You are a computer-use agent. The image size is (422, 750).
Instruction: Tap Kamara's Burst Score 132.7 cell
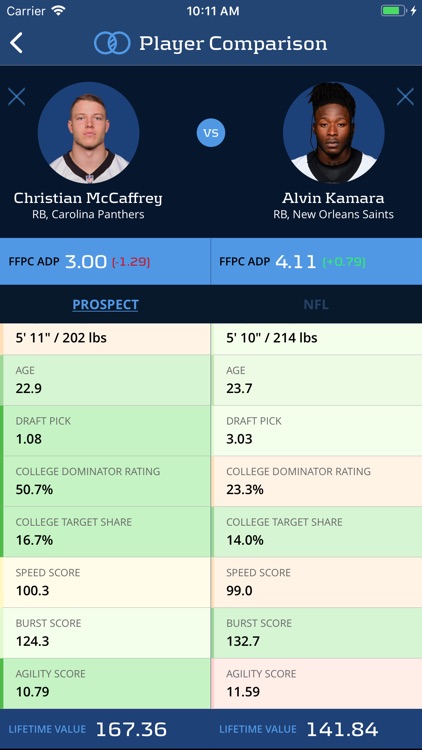coord(317,633)
